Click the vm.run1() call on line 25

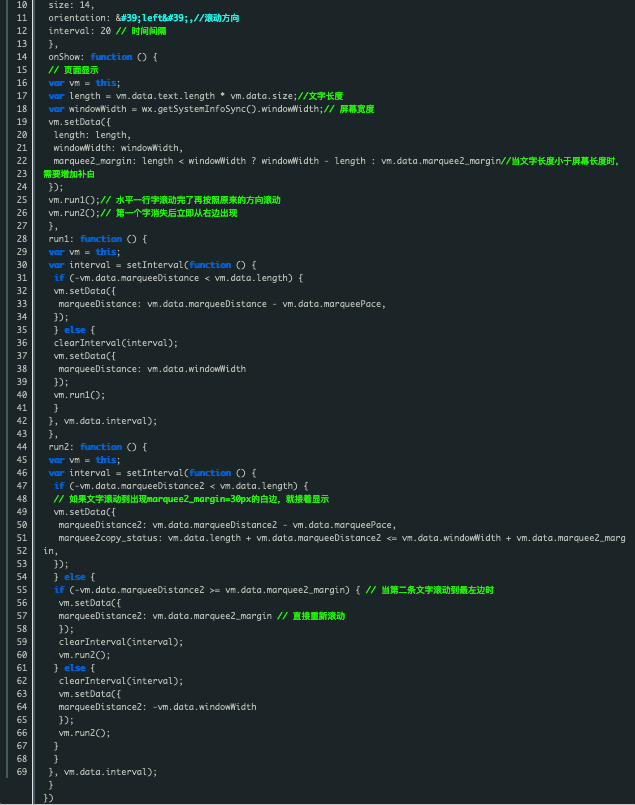pos(74,200)
